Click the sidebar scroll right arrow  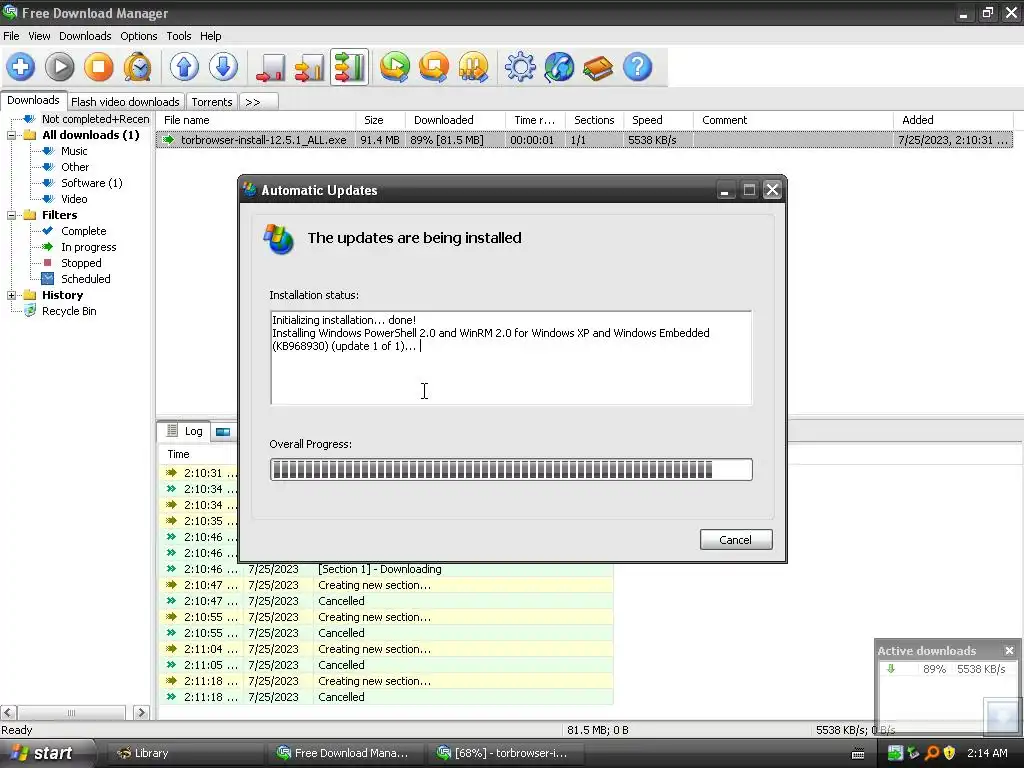[x=141, y=712]
